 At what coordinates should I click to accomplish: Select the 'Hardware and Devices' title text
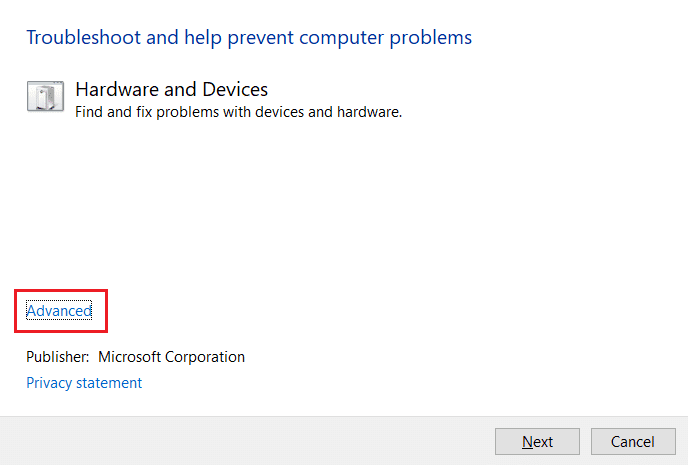click(171, 90)
